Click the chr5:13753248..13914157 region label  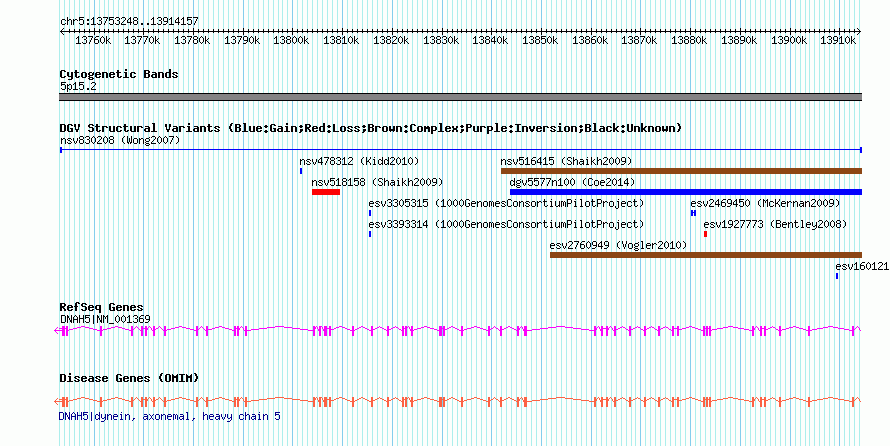coord(129,22)
